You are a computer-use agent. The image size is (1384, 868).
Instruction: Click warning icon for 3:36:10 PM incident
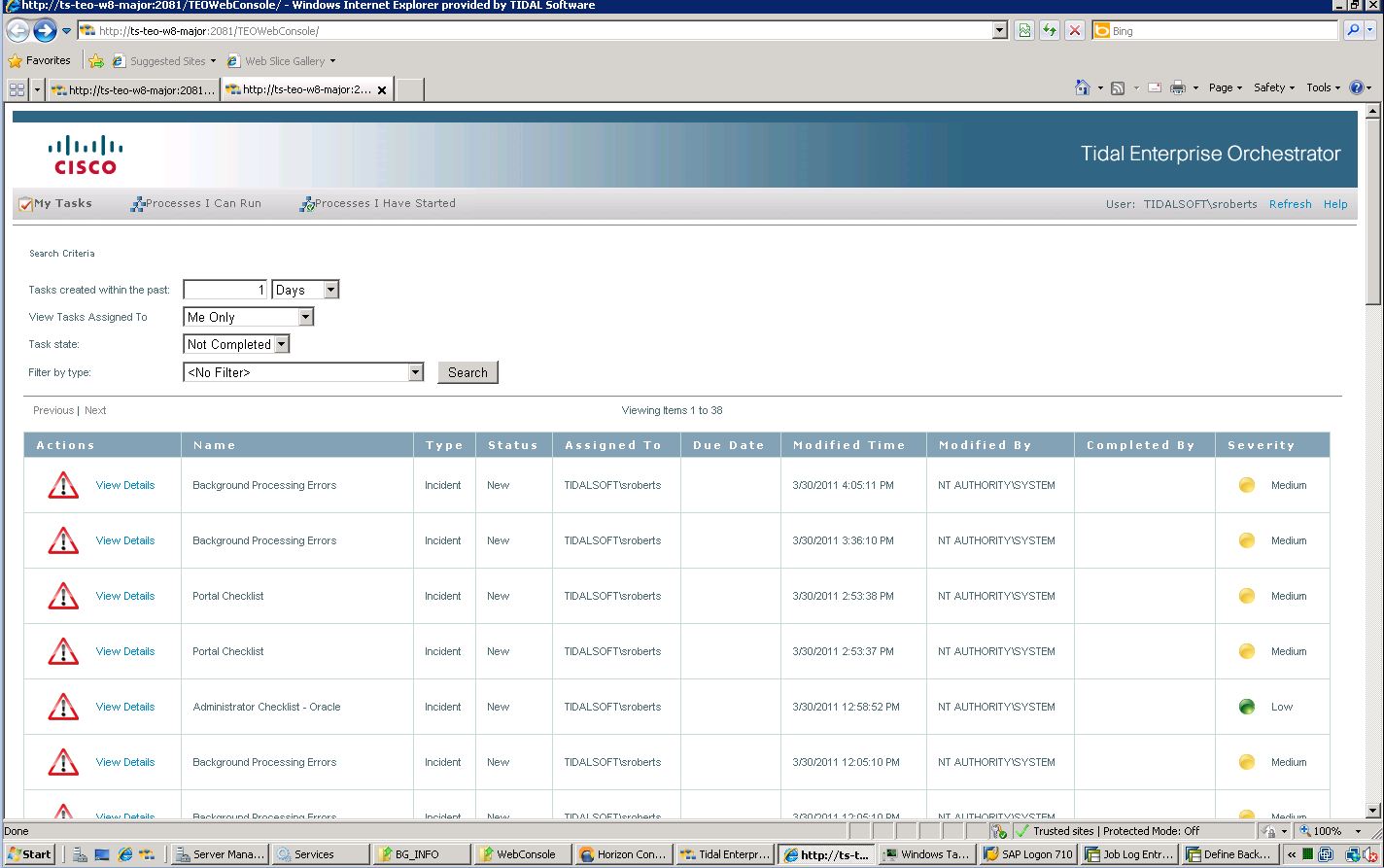pos(63,540)
